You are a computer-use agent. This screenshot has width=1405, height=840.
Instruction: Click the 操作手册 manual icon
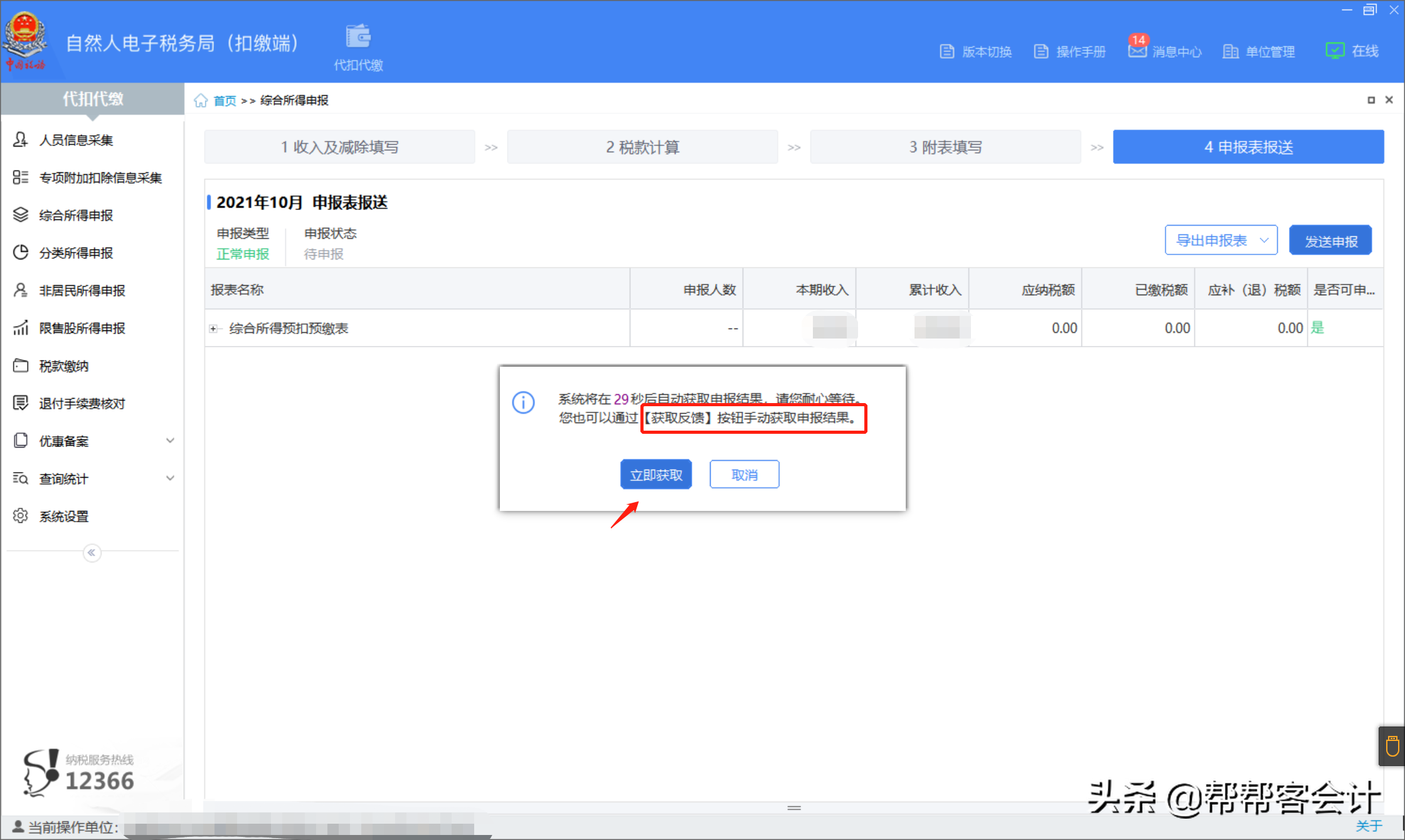[x=1041, y=51]
